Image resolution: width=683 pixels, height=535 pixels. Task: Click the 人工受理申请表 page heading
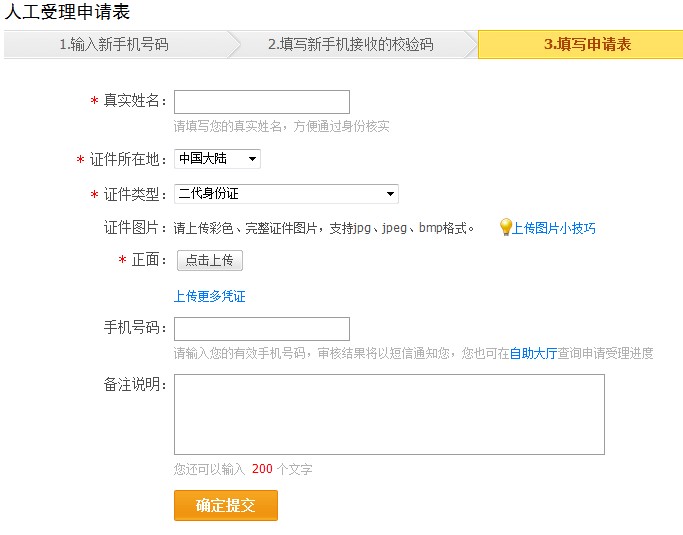(x=67, y=12)
